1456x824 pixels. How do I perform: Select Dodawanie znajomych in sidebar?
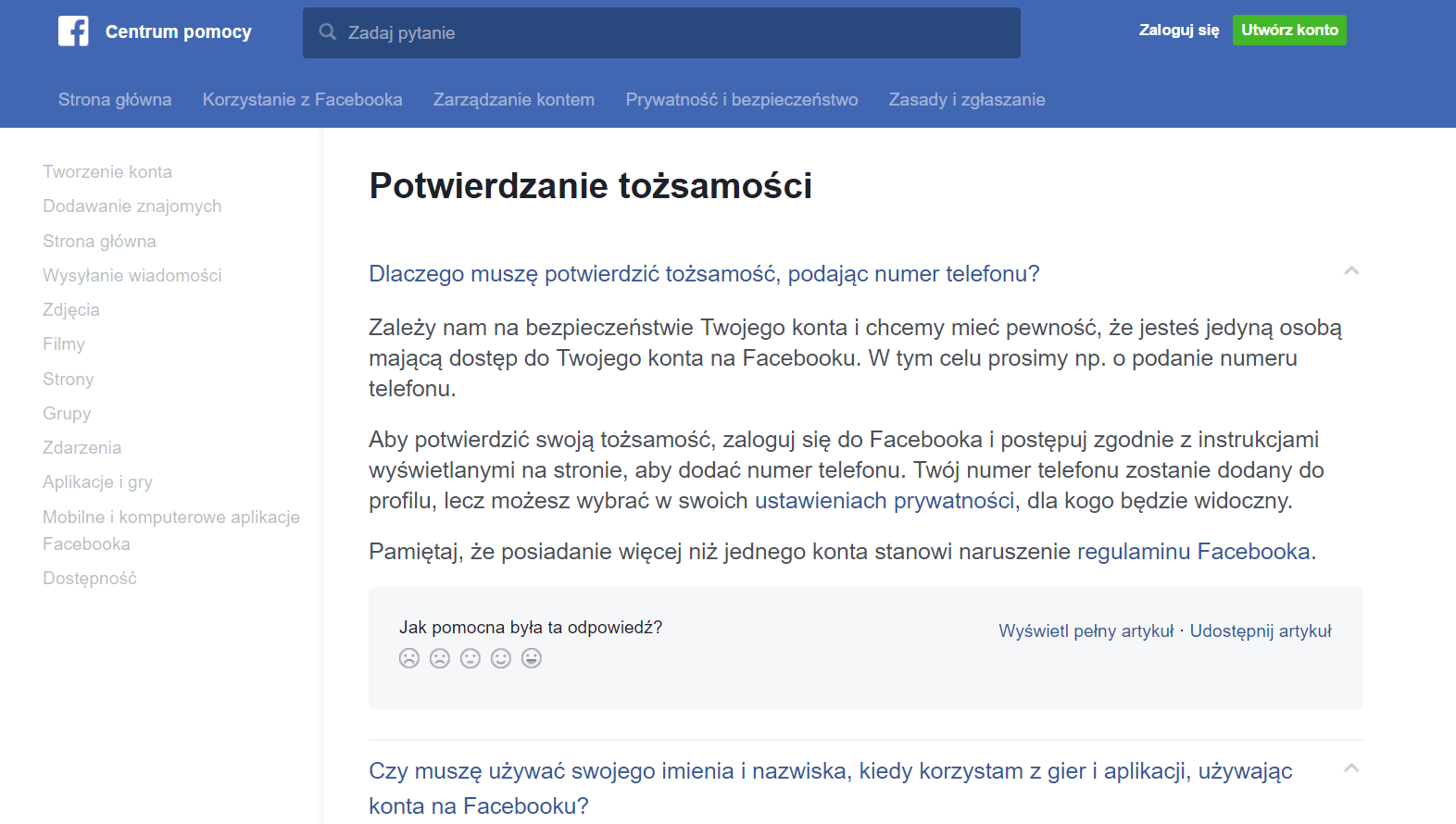[132, 206]
